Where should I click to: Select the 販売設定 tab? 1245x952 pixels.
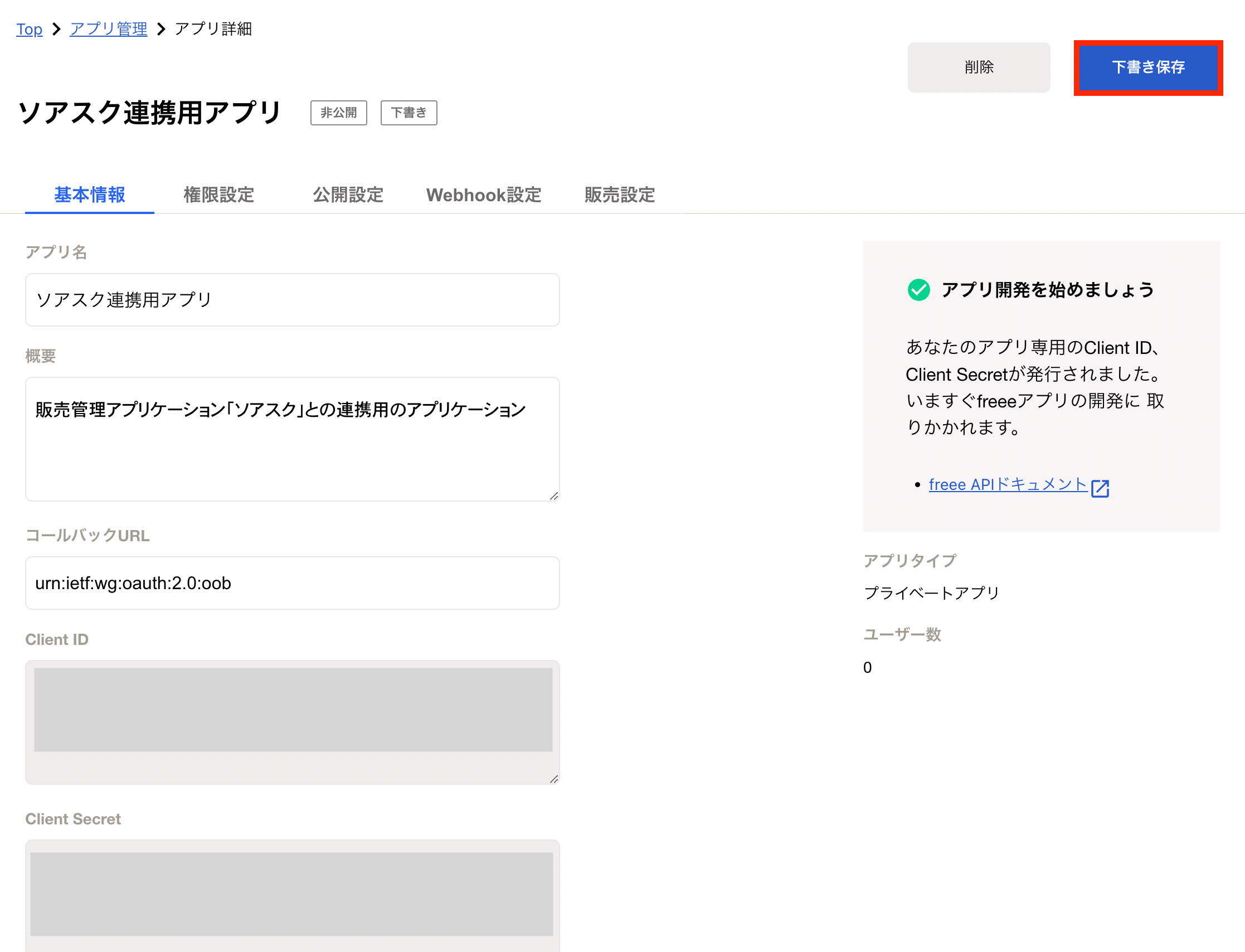(x=619, y=195)
